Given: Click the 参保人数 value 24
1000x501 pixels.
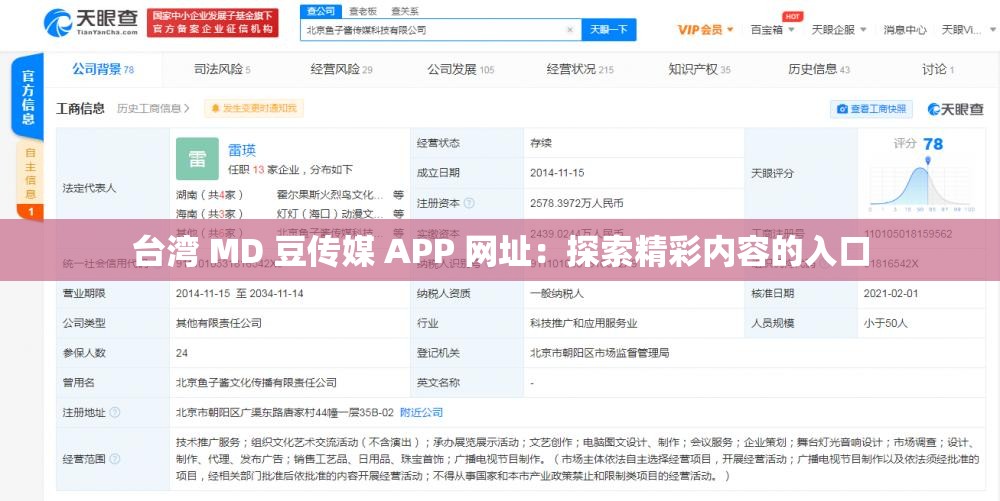Looking at the screenshot, I should pyautogui.click(x=182, y=353).
